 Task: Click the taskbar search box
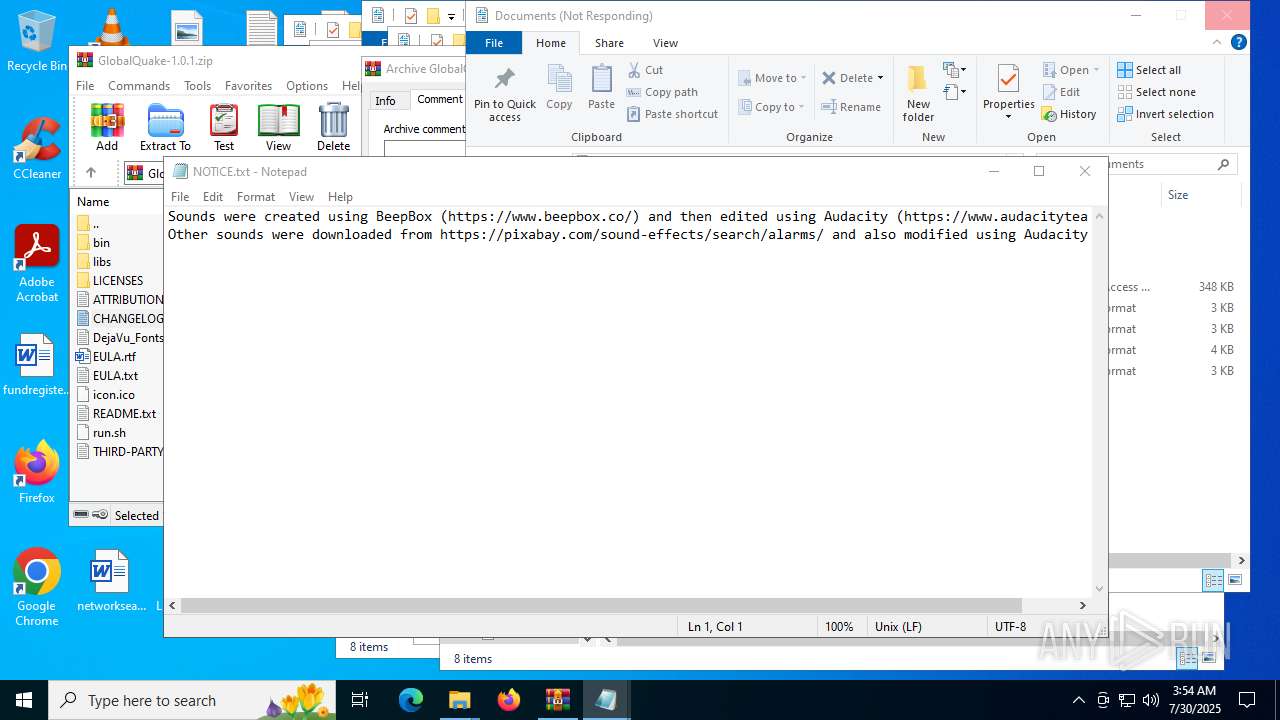point(192,700)
